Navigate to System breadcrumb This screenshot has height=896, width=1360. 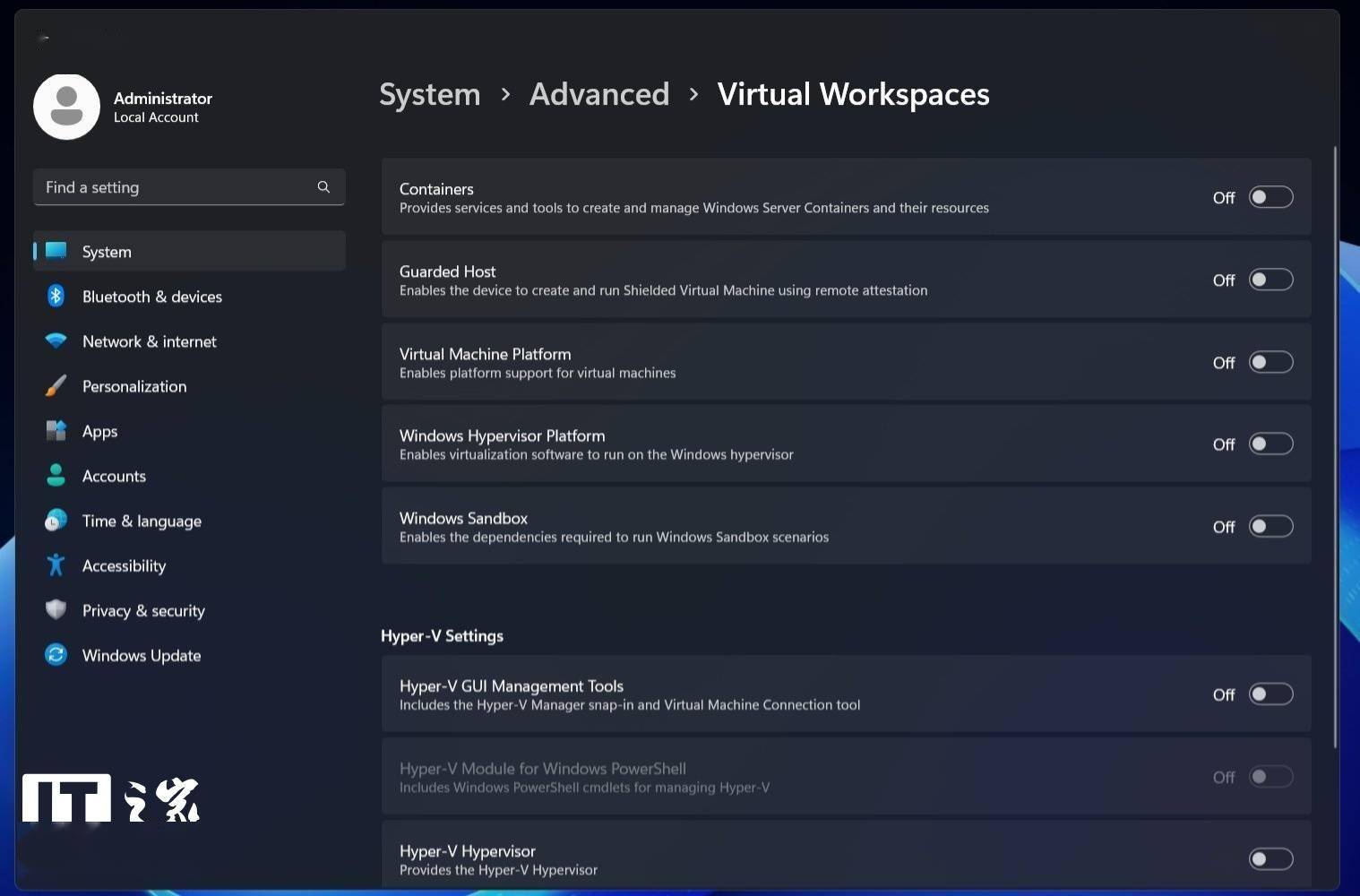click(429, 94)
